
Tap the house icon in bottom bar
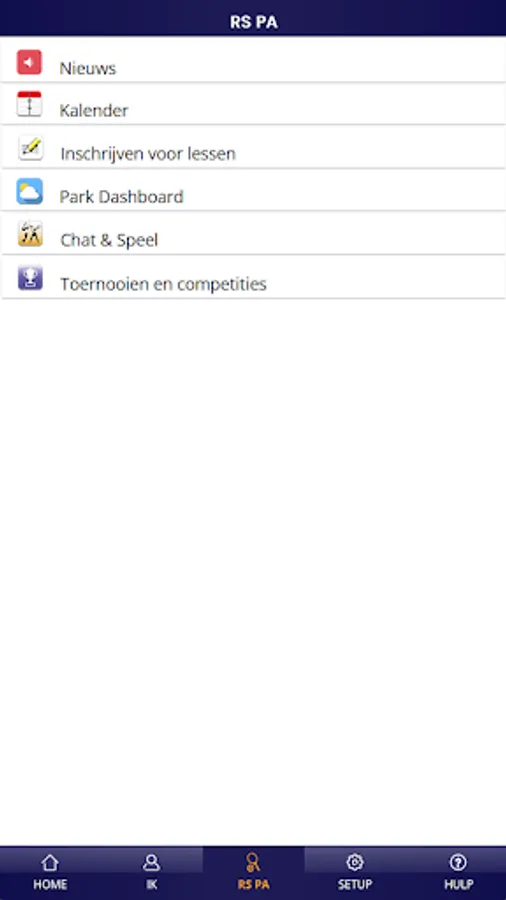coord(50,862)
